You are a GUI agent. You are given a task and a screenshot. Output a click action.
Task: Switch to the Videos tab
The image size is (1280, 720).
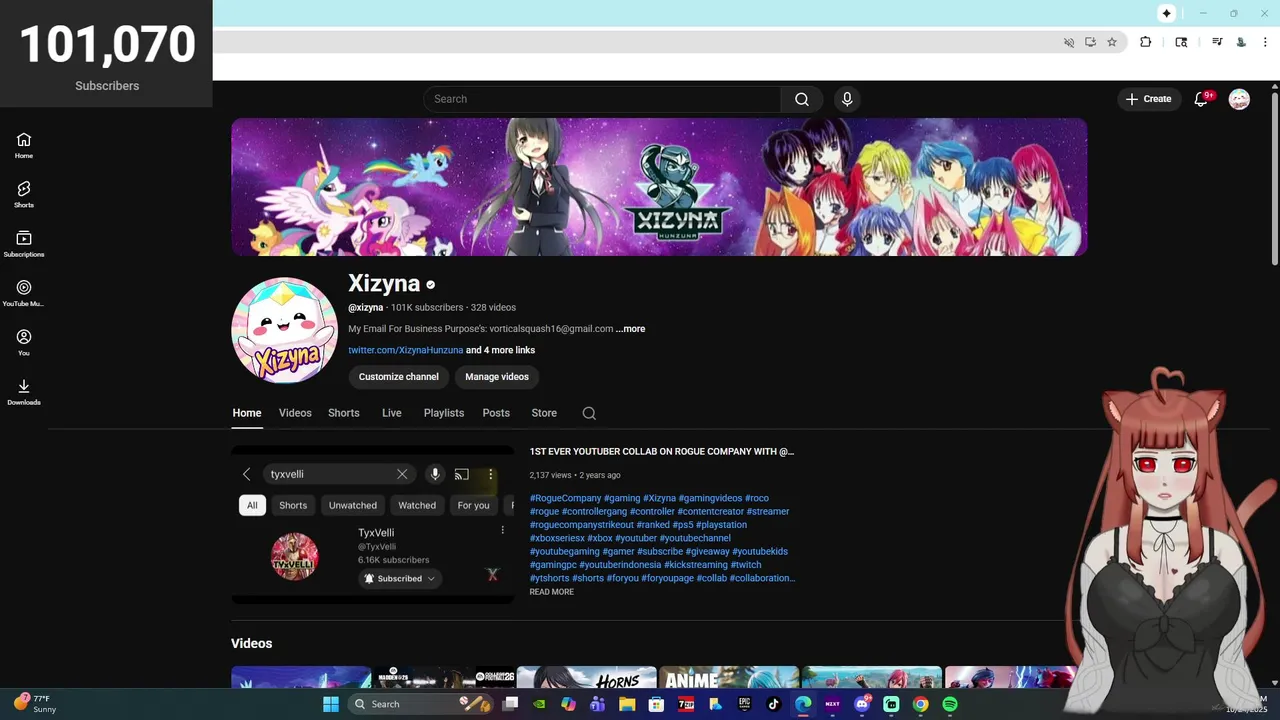295,413
